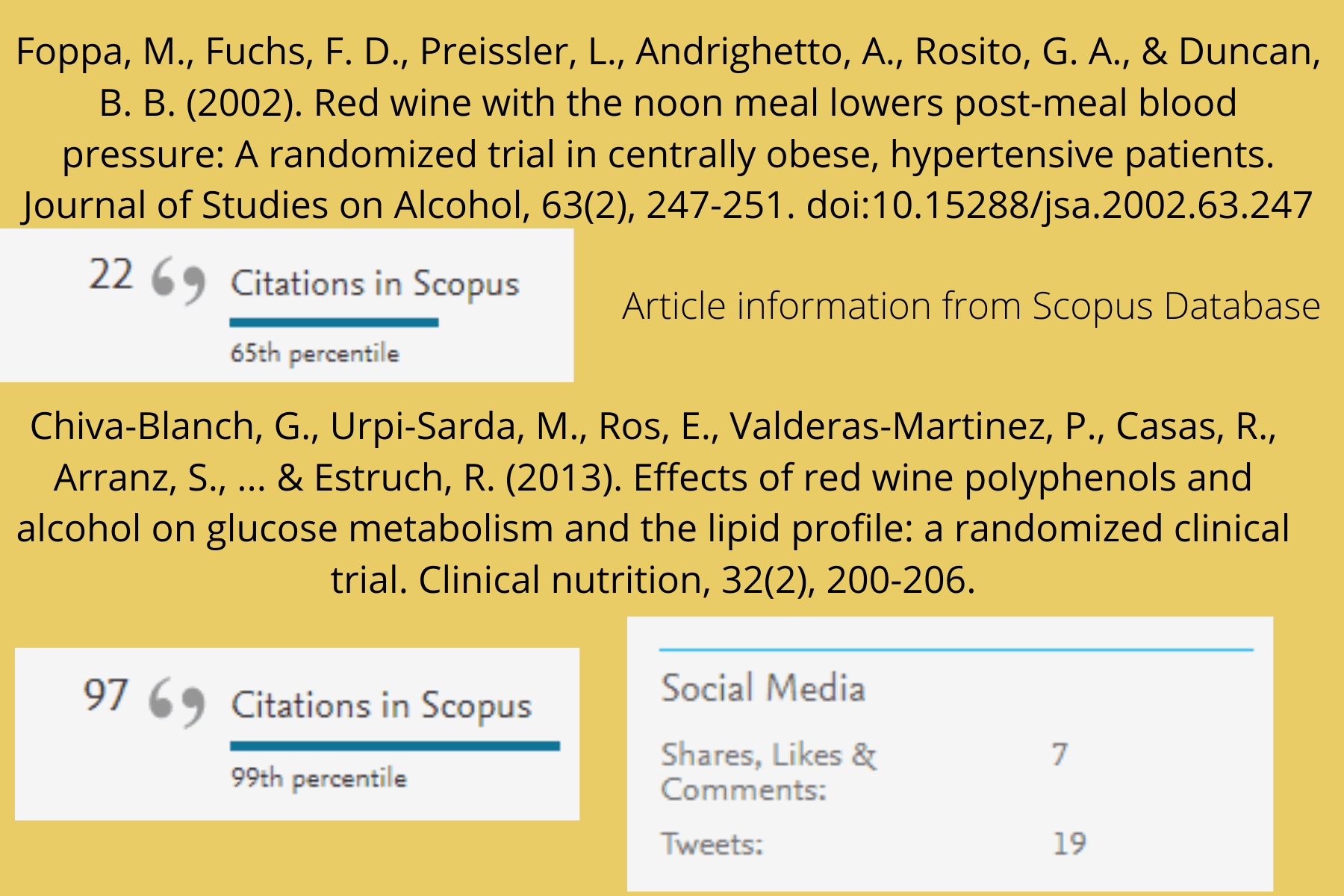Click the 99th percentile text
Screen dimensions: 1344x896
click(319, 778)
